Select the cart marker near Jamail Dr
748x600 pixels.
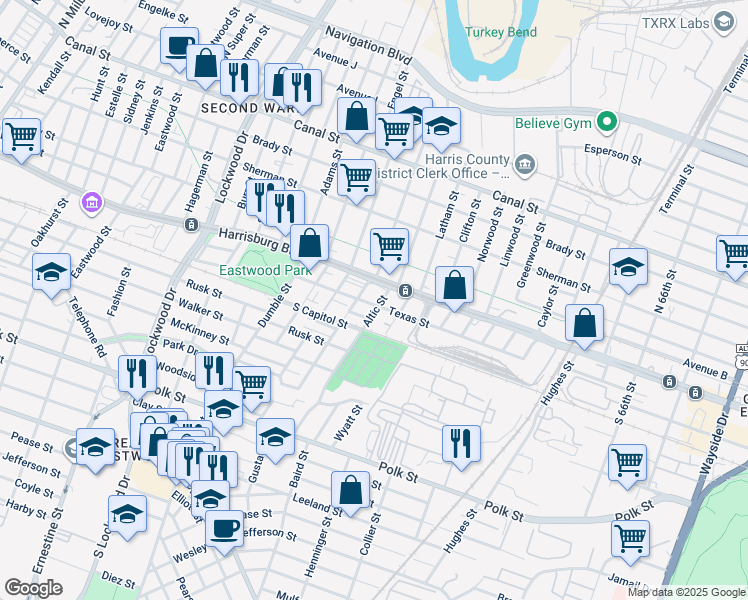point(630,541)
